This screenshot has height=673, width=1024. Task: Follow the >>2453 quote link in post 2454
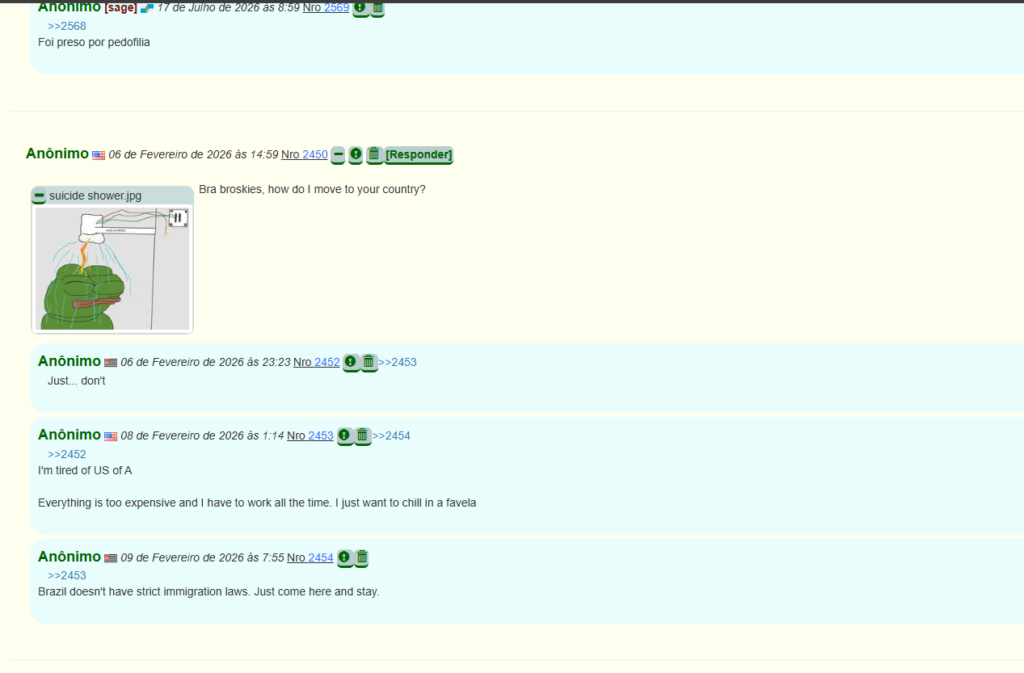click(67, 576)
